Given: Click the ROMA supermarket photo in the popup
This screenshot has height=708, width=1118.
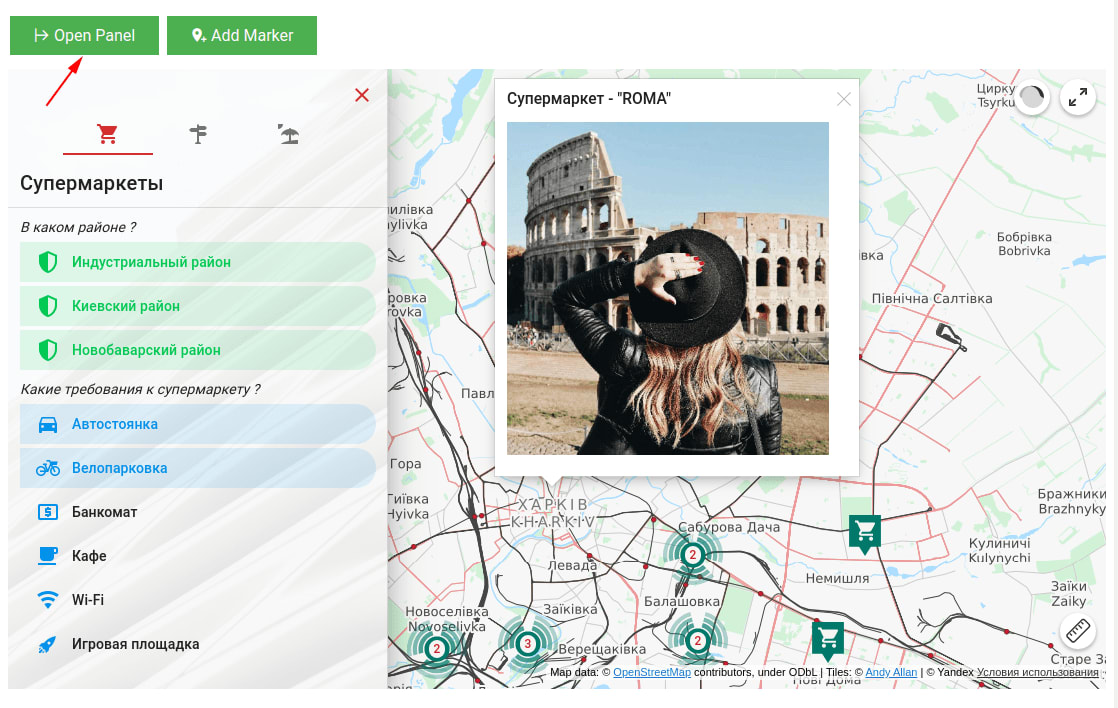Looking at the screenshot, I should pyautogui.click(x=667, y=289).
